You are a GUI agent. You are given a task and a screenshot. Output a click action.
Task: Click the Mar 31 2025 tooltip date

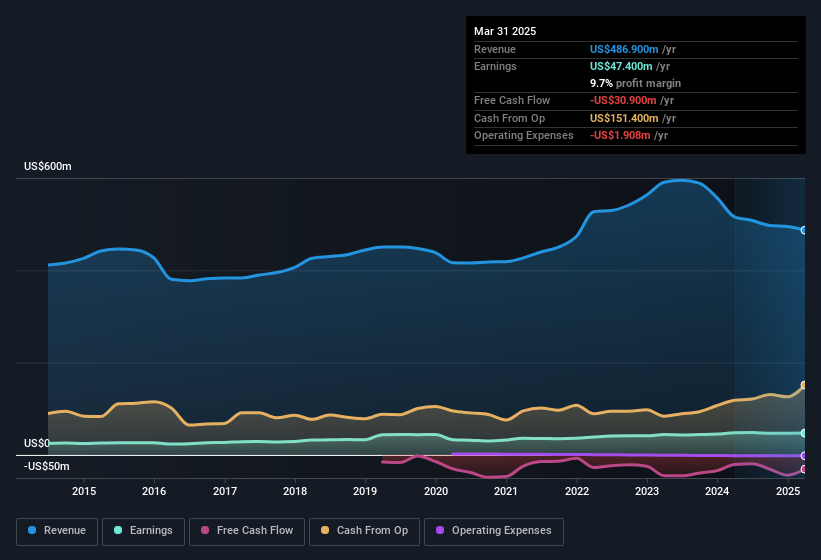click(505, 31)
